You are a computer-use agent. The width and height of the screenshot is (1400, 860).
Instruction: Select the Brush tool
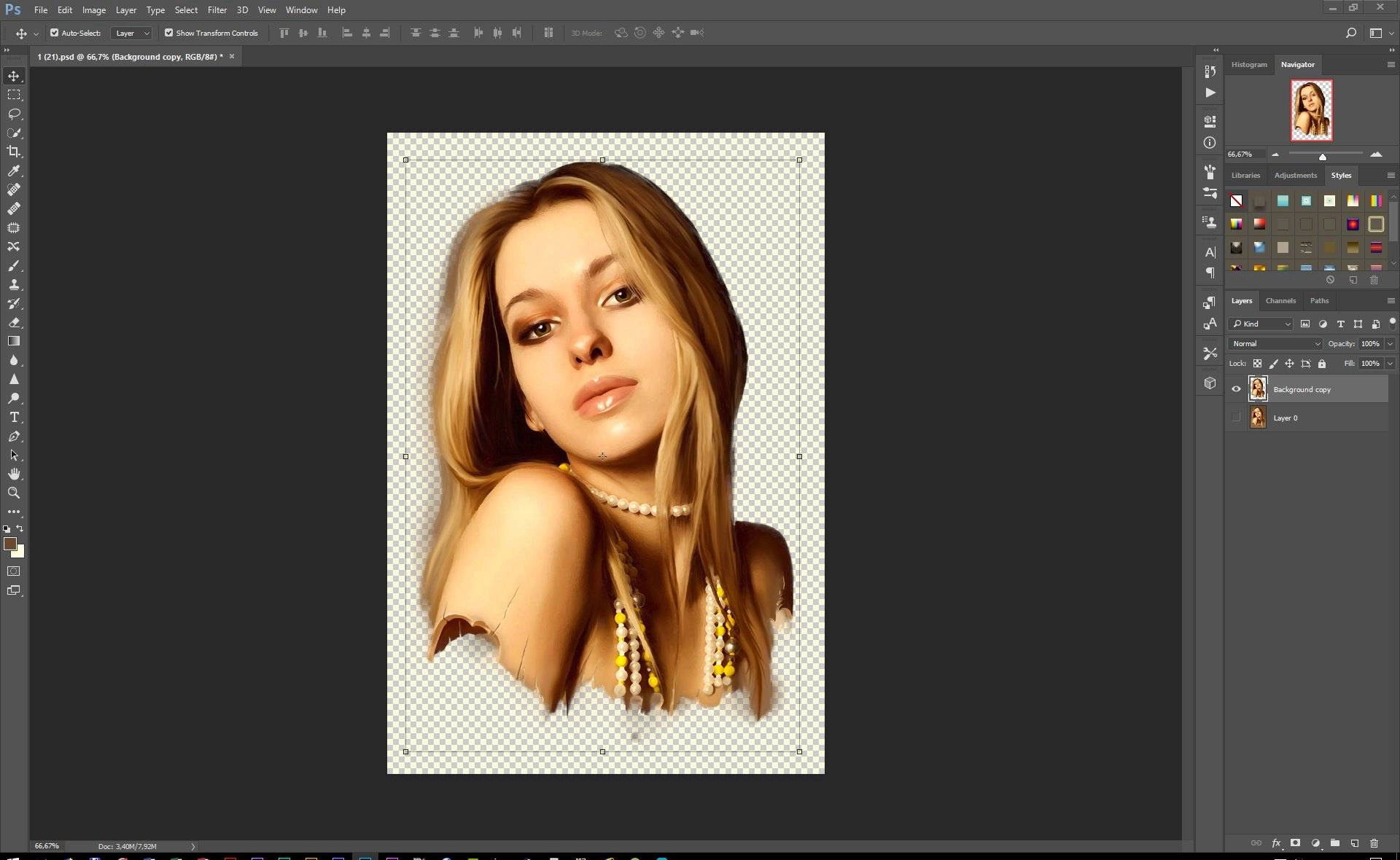coord(14,265)
